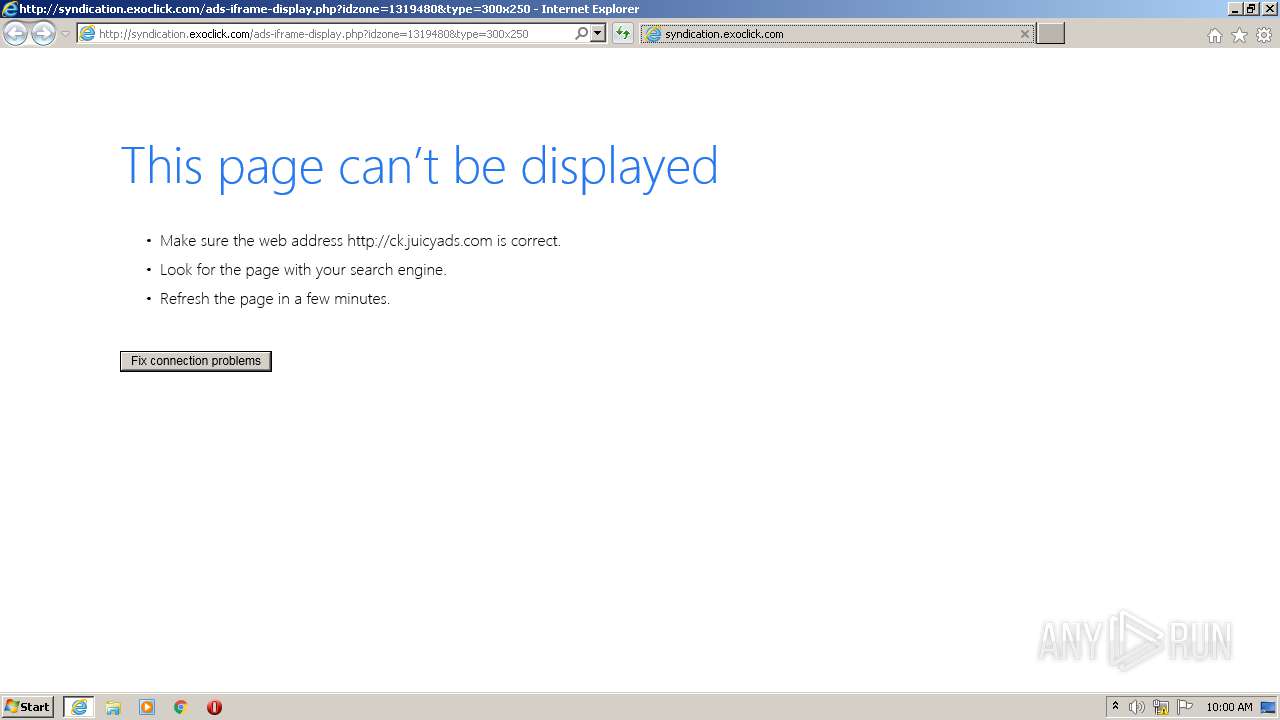
Task: Click 'Look for the page with your search engine'
Action: click(303, 270)
